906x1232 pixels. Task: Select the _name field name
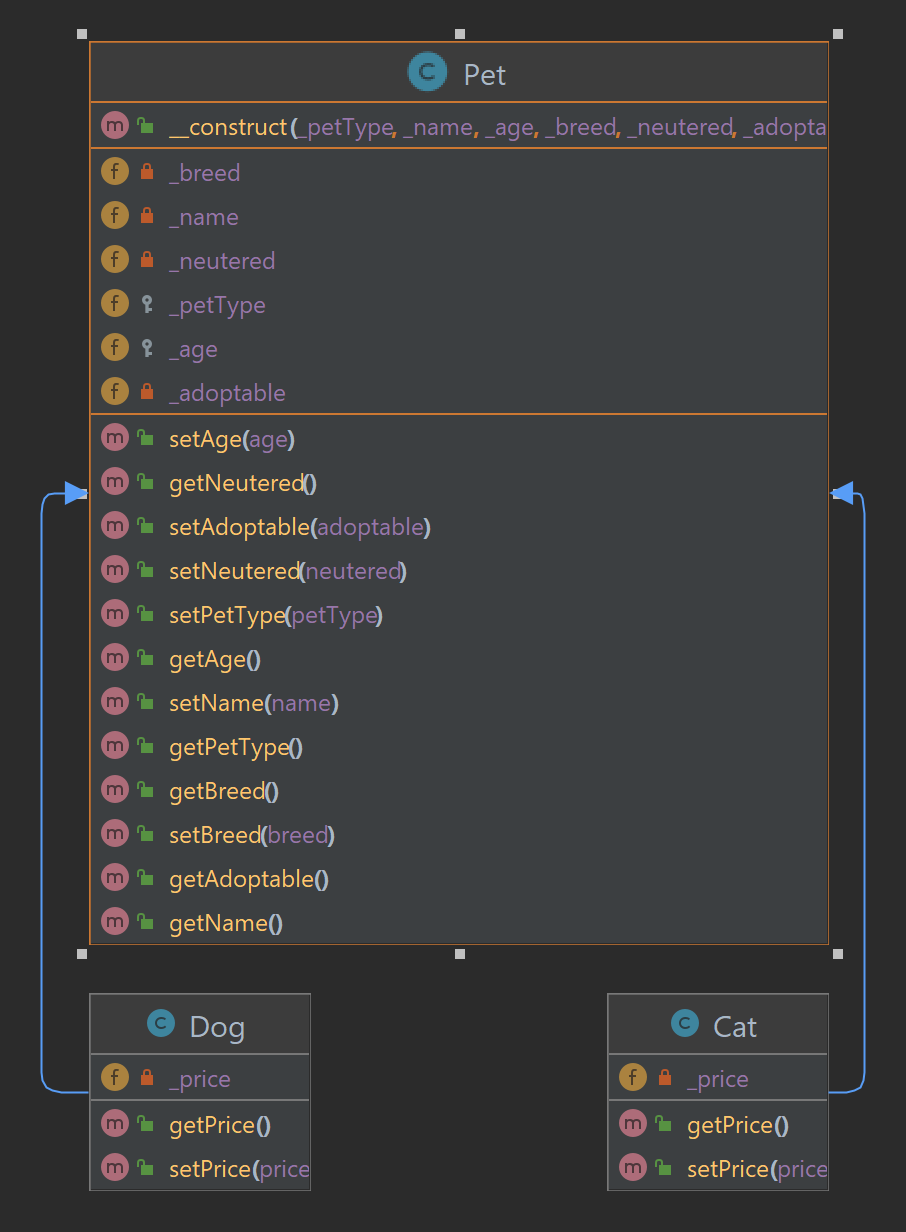204,217
